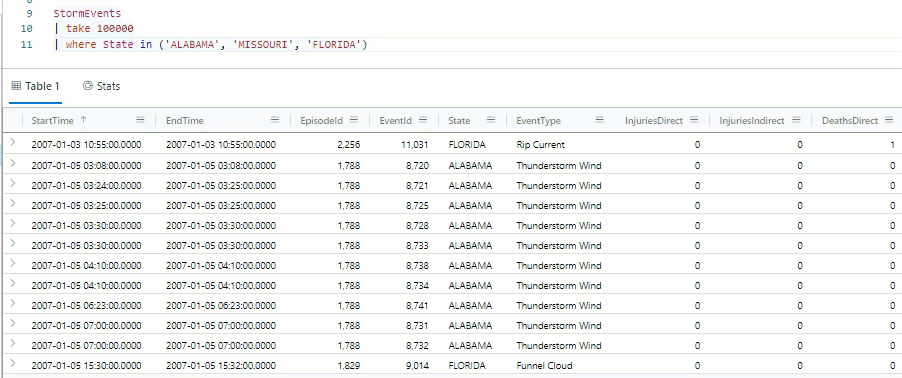Viewport: 902px width, 378px height.
Task: Sort by the EventType column header
Action: 538,121
